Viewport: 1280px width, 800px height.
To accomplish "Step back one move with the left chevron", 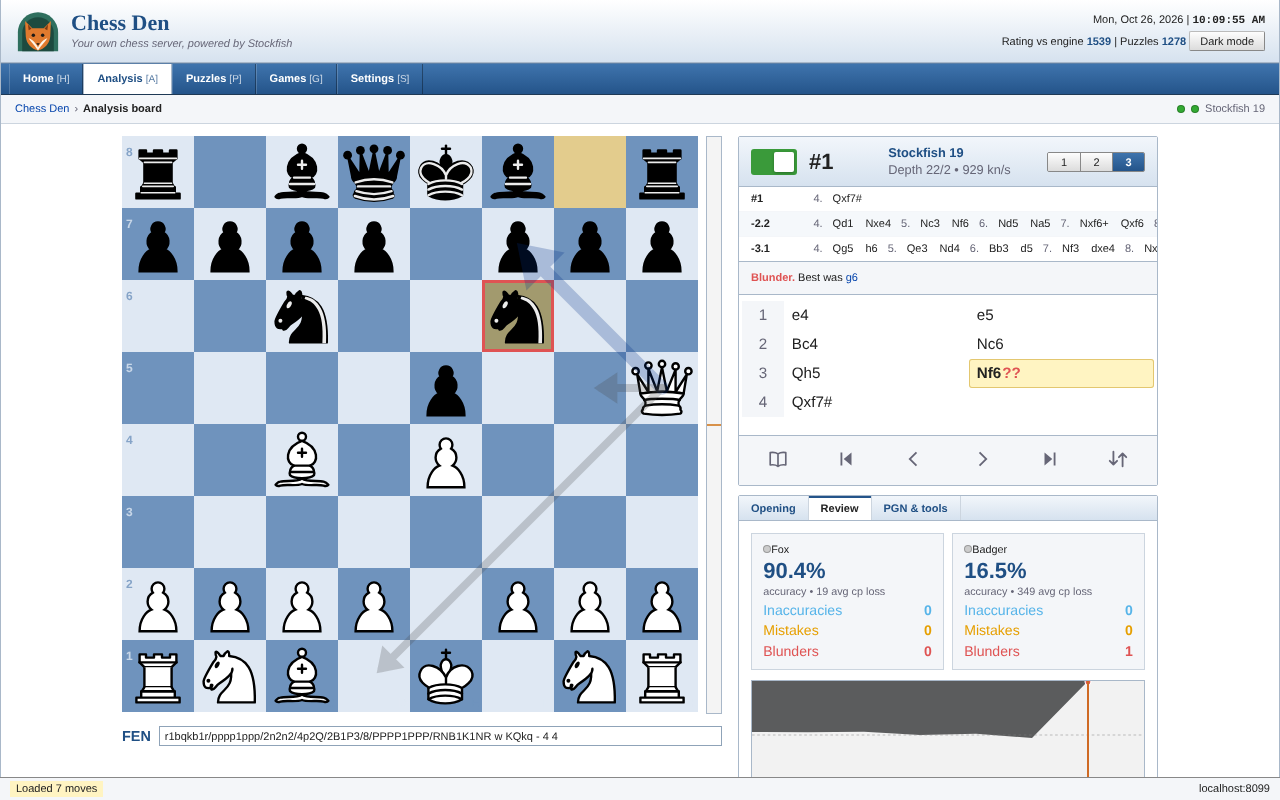I will [x=913, y=459].
